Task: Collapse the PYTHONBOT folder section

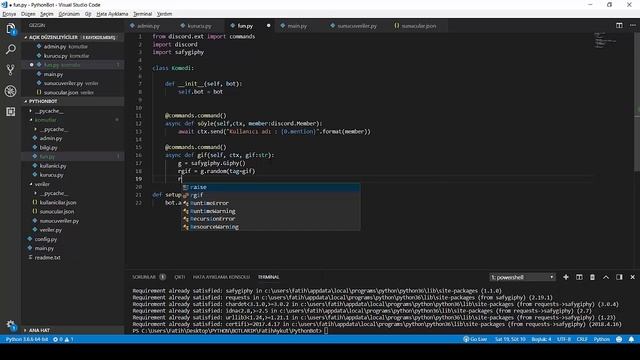Action: (73, 101)
